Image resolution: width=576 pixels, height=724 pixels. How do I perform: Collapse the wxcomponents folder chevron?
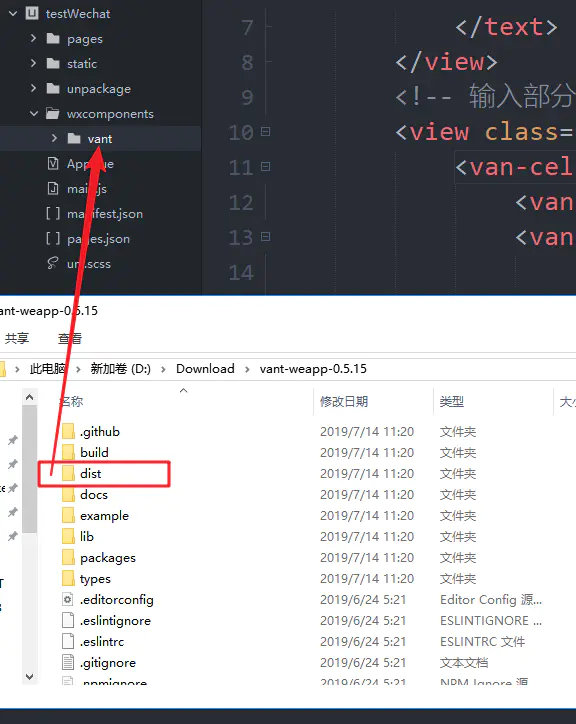(x=34, y=113)
